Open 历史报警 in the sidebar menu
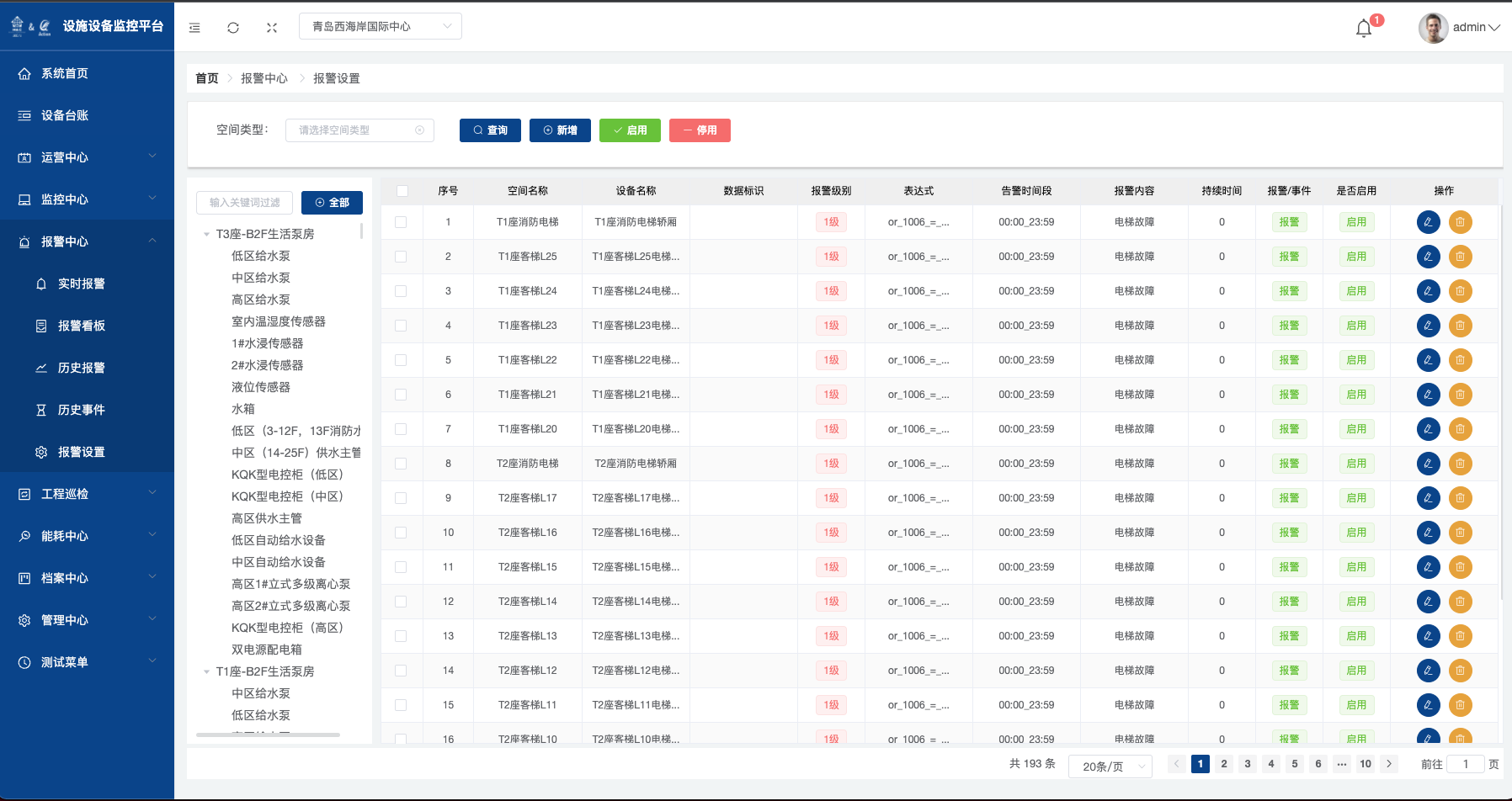The height and width of the screenshot is (801, 1512). click(x=82, y=368)
